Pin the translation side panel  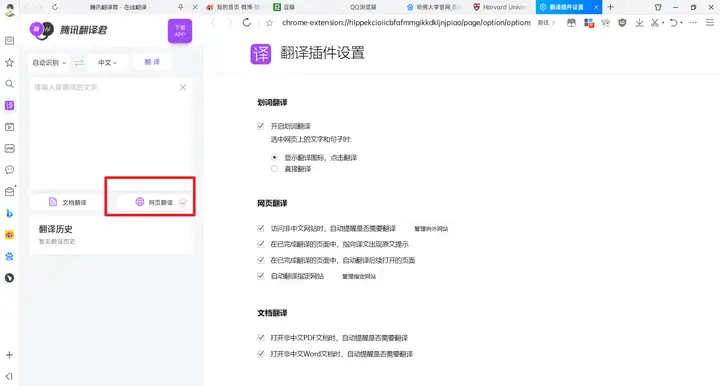[180, 7]
